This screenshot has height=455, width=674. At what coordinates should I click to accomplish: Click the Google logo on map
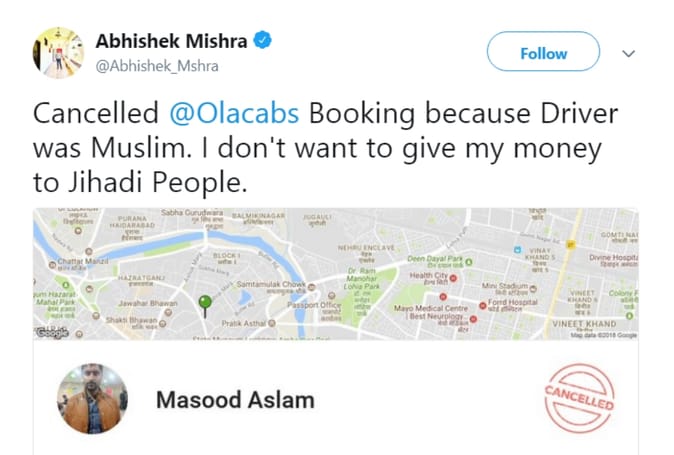click(52, 333)
